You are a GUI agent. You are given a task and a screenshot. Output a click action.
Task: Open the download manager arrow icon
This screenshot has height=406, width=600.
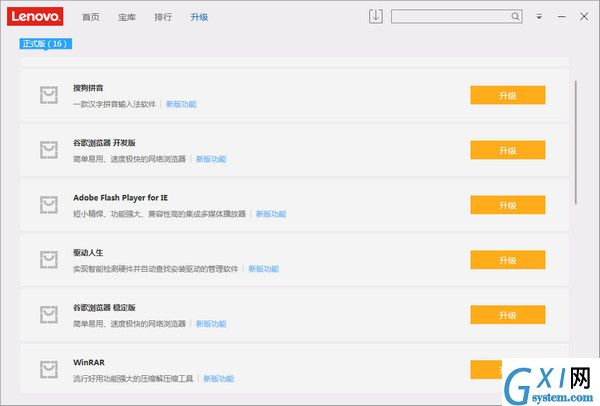click(376, 16)
